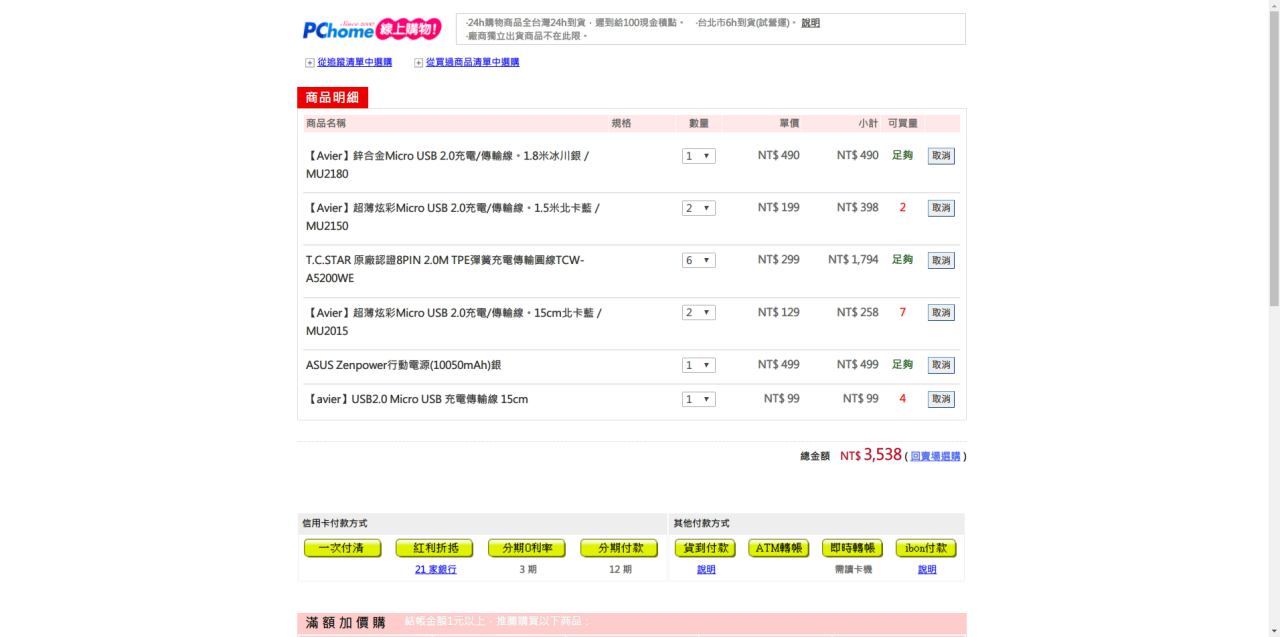The image size is (1280, 637).
Task: Cancel the Avier MU2180 item
Action: [x=941, y=156]
